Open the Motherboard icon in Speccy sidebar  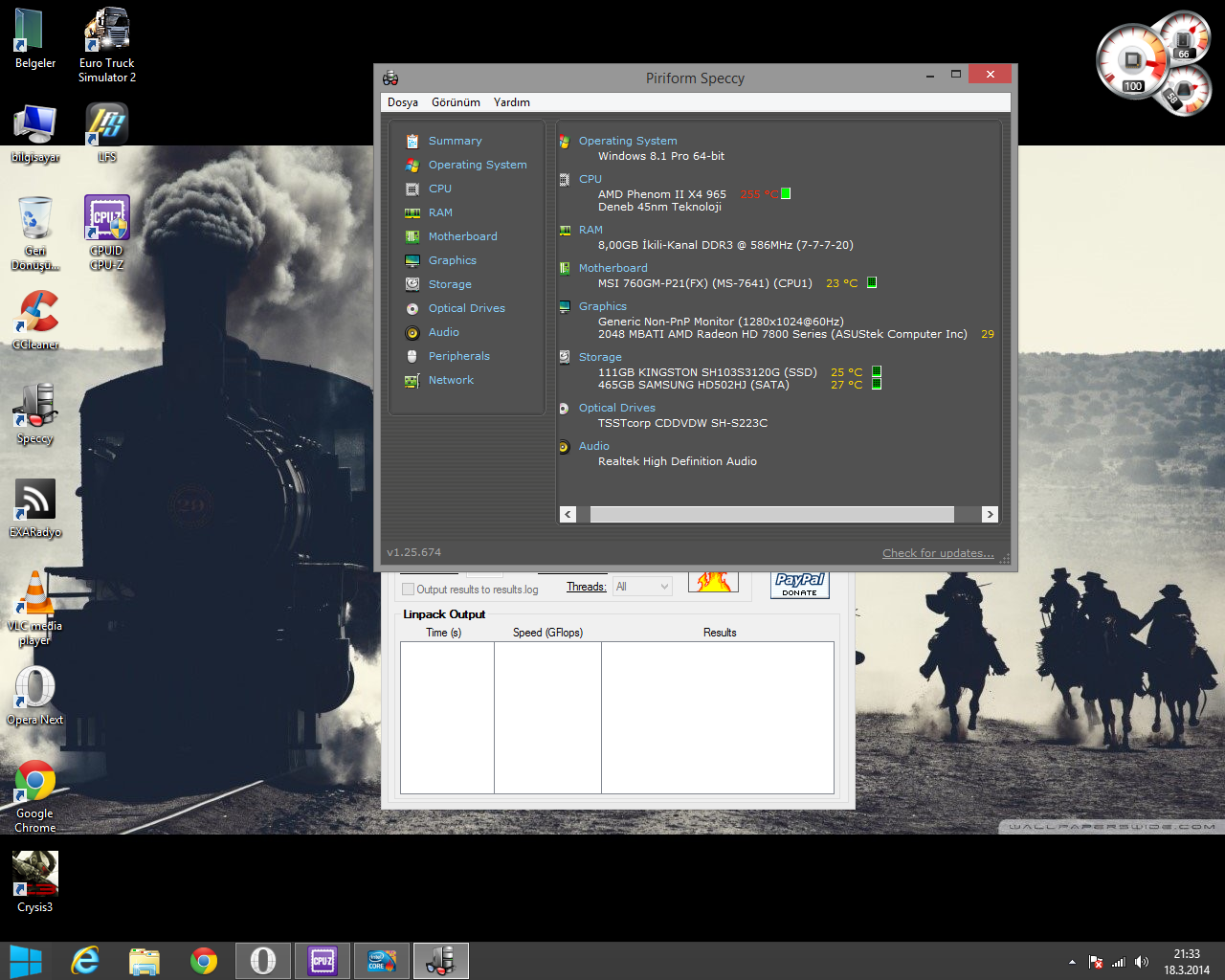click(x=412, y=236)
